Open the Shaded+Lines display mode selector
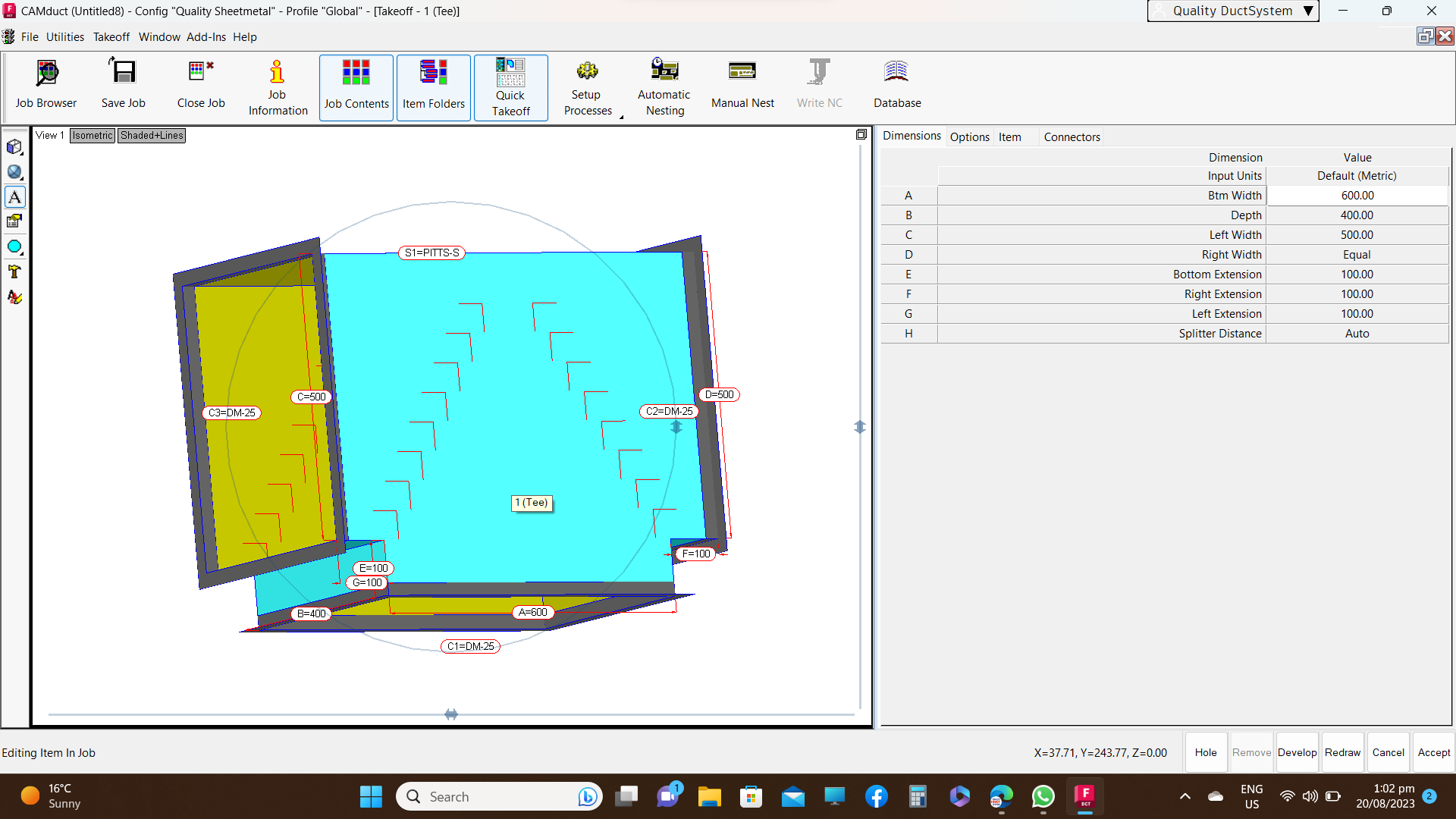The image size is (1456, 819). click(x=152, y=136)
